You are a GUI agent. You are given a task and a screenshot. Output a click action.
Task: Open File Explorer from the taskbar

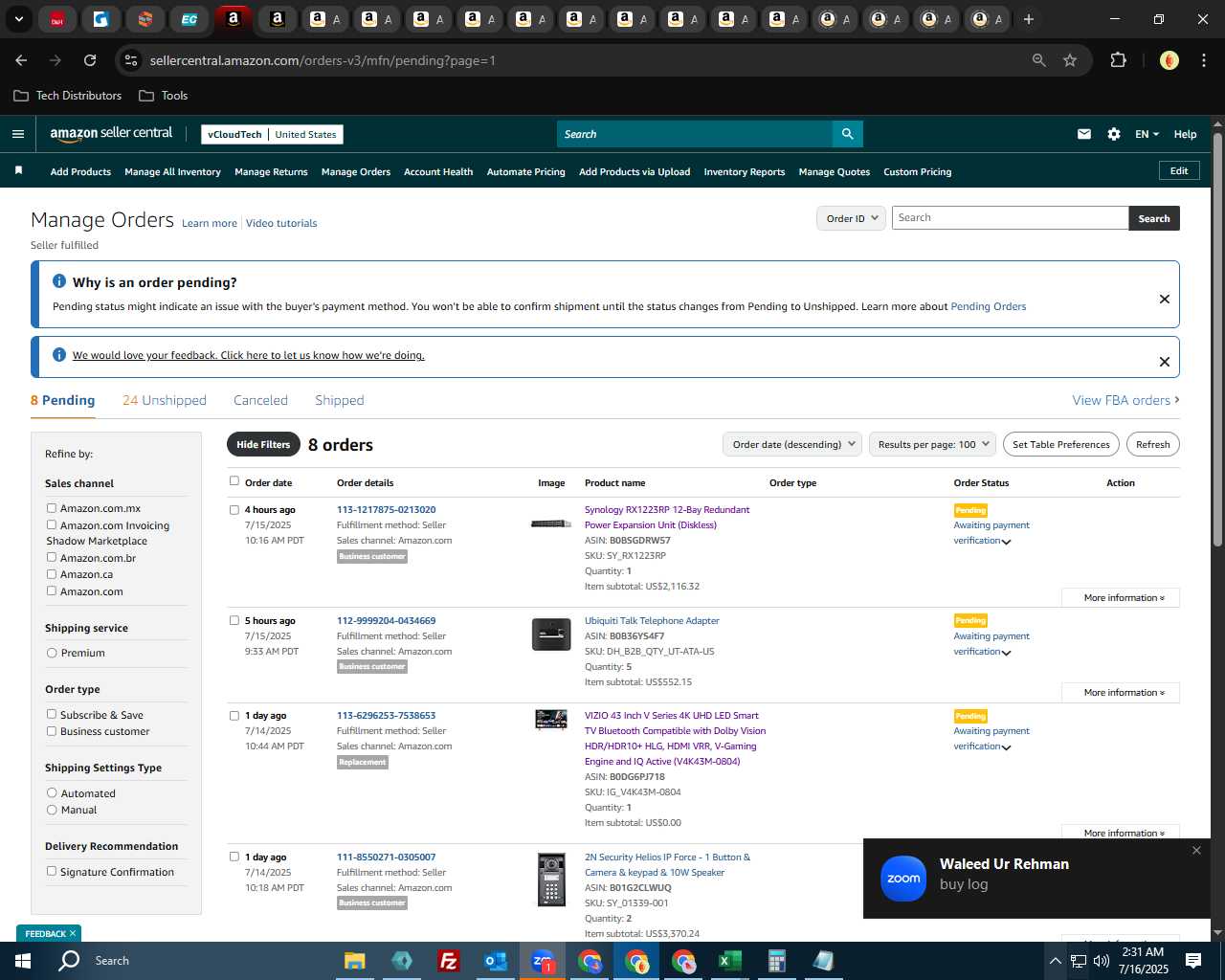point(355,961)
